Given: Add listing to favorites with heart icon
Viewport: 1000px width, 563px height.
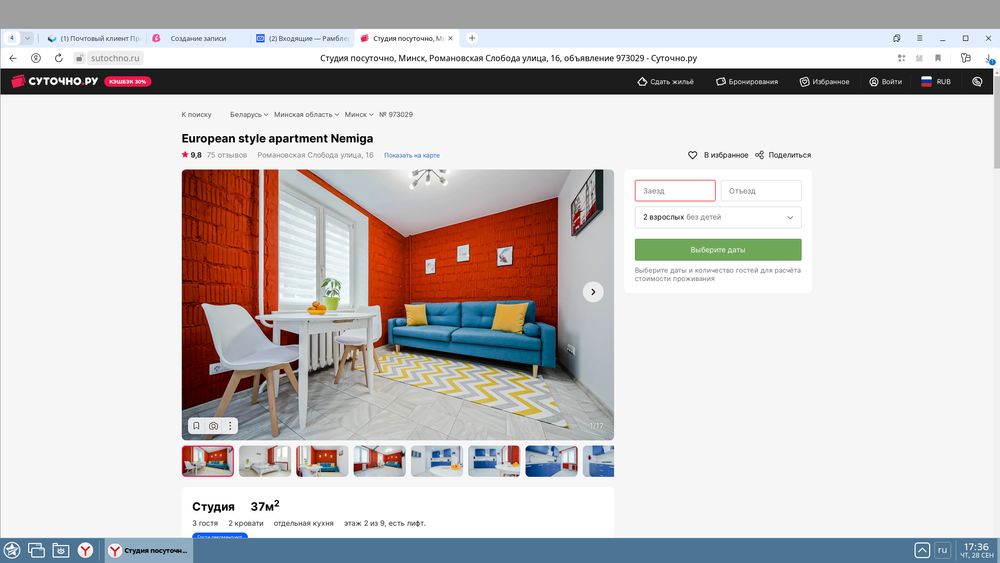Looking at the screenshot, I should point(692,155).
